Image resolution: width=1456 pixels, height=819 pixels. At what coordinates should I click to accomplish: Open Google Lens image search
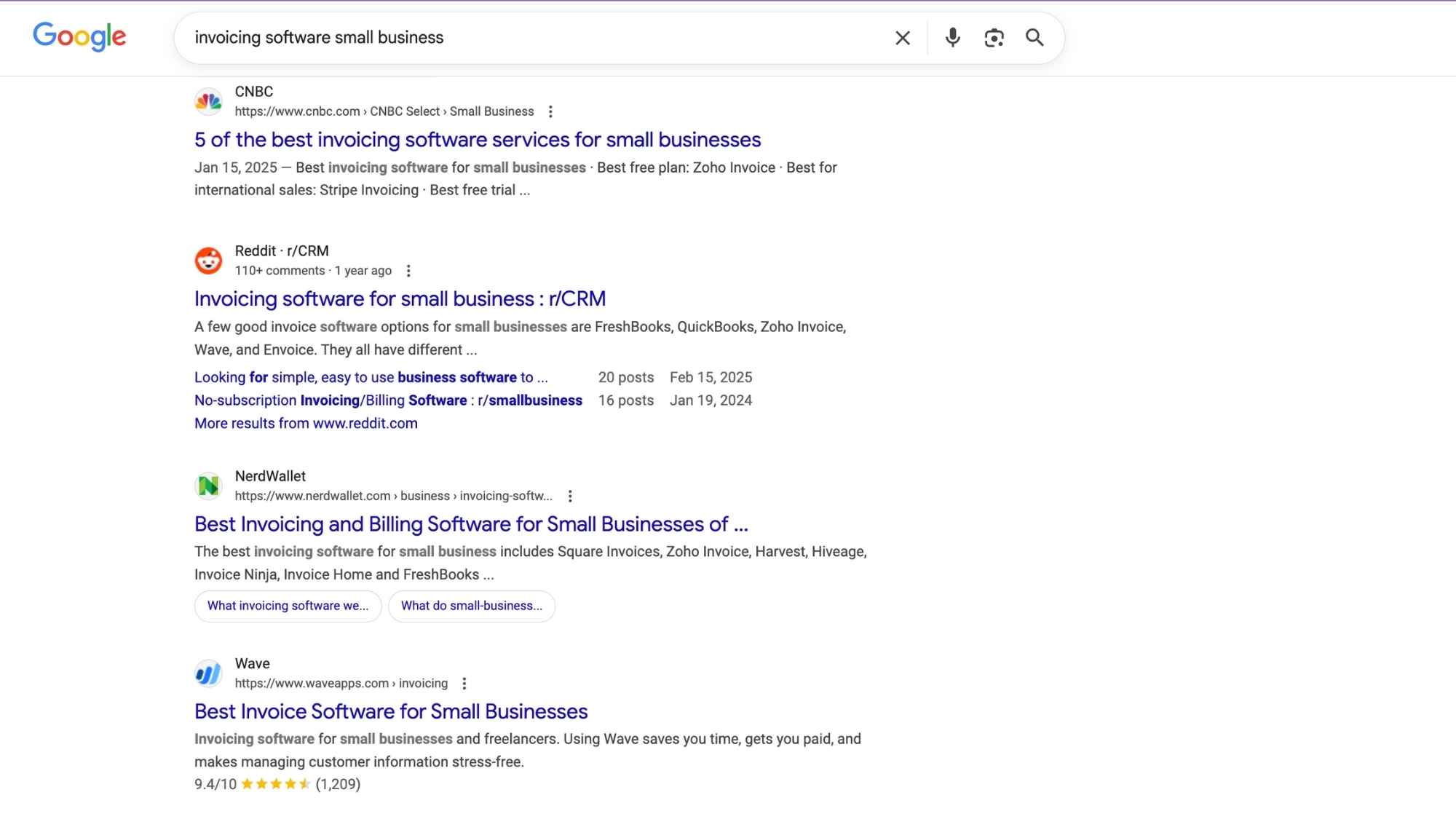tap(994, 38)
